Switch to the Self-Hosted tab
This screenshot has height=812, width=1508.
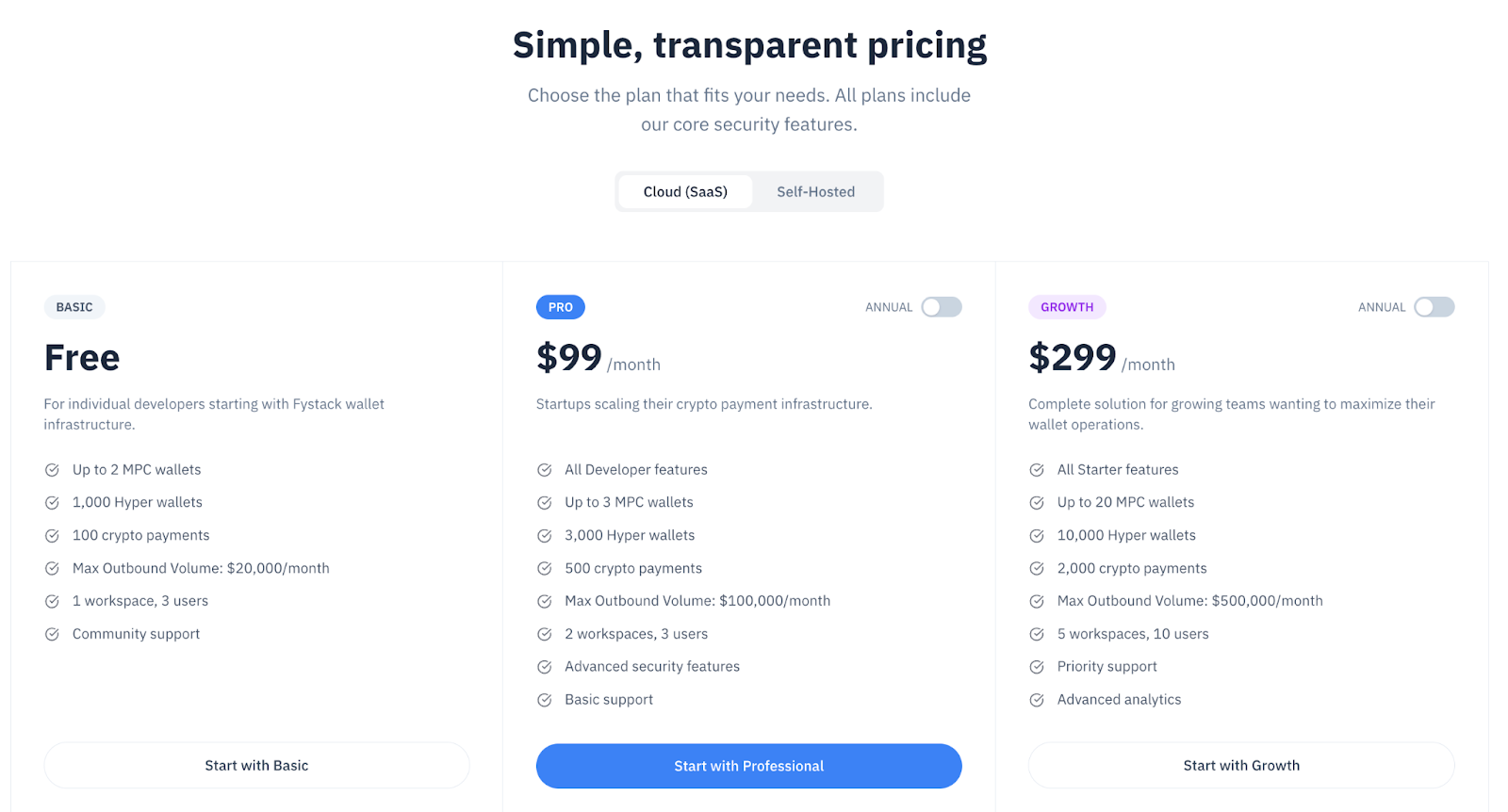(x=815, y=191)
